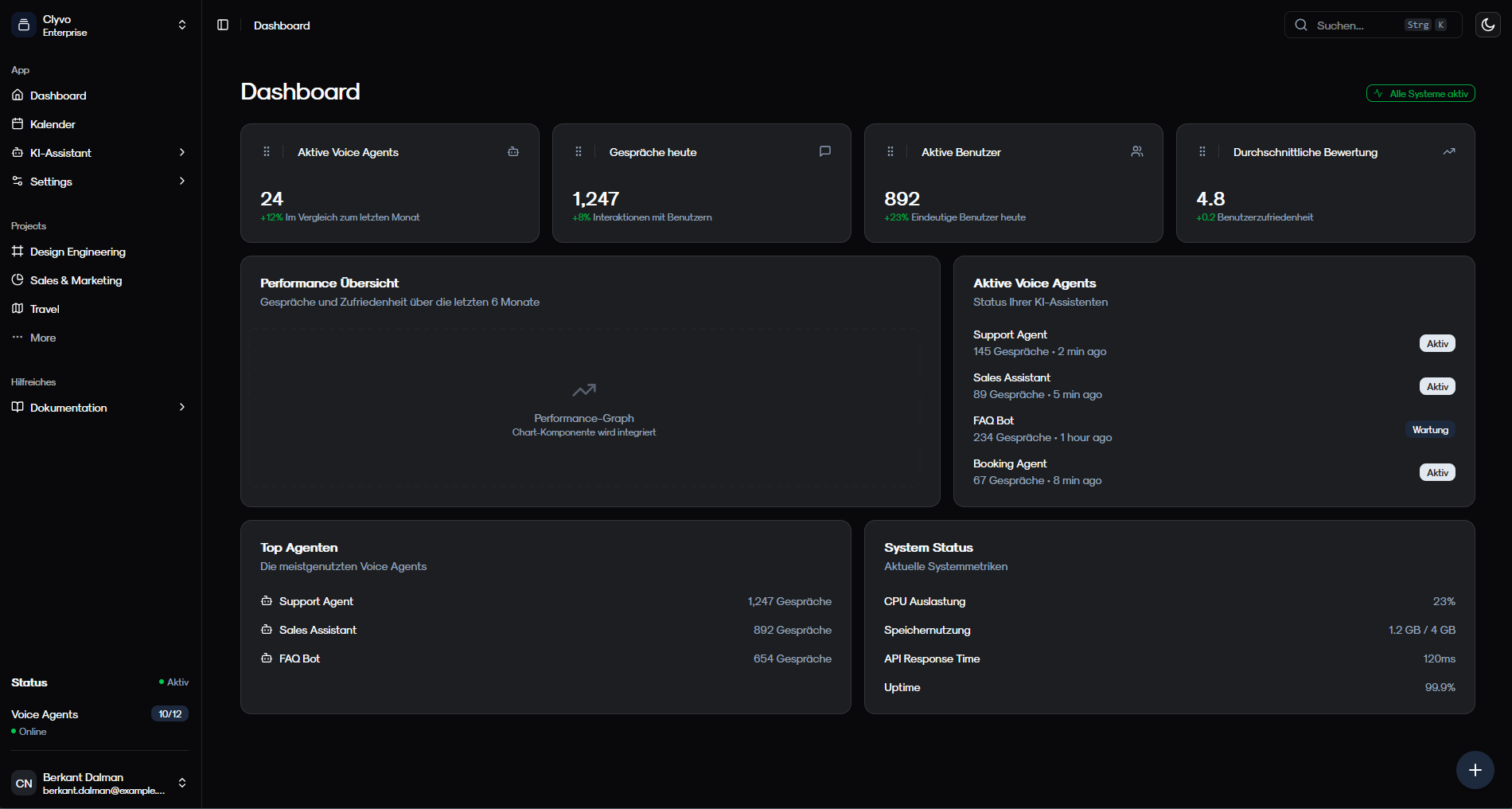This screenshot has height=809, width=1512.
Task: Switch theme with the moon icon
Action: click(x=1487, y=25)
